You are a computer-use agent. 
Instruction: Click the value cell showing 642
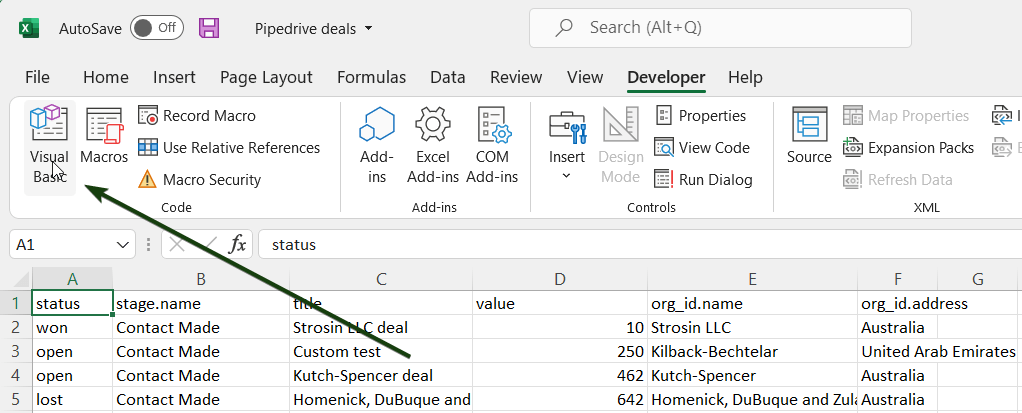point(560,399)
